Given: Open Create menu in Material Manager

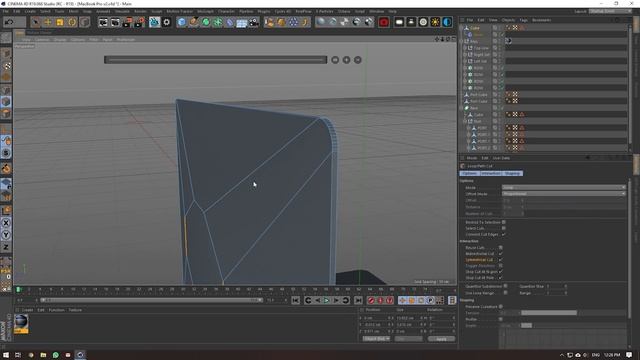Looking at the screenshot, I should (x=27, y=310).
